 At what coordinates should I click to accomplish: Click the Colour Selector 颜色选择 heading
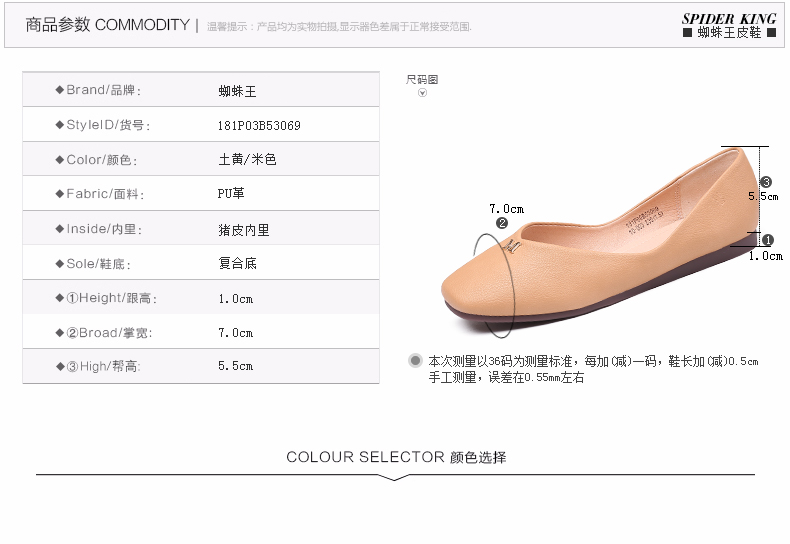(396, 457)
